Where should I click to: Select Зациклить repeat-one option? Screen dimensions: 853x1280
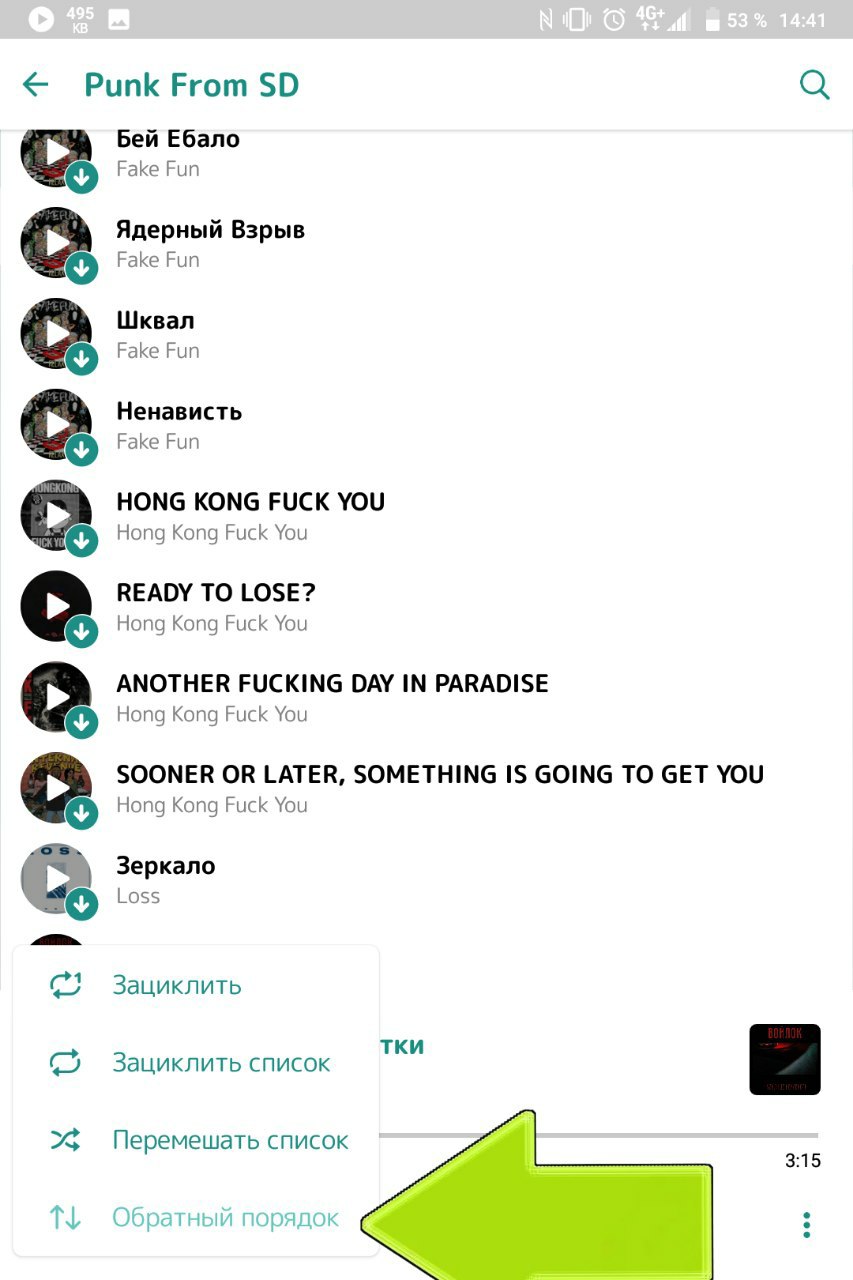[x=196, y=985]
